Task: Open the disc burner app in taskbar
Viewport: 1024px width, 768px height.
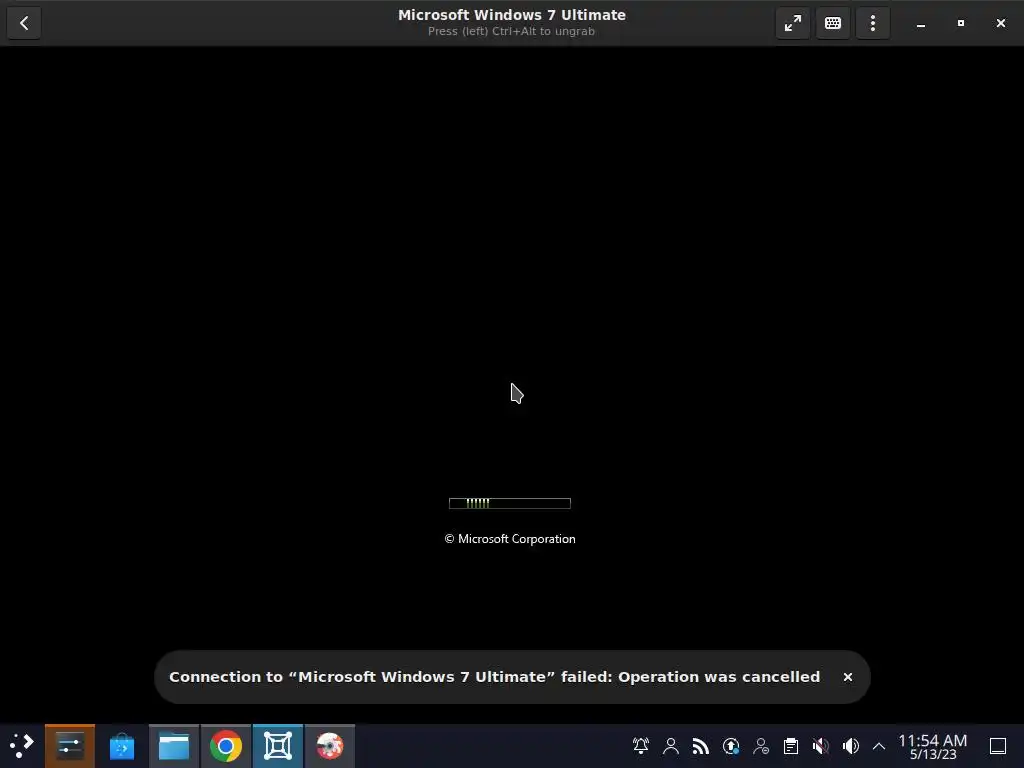Action: tap(330, 746)
